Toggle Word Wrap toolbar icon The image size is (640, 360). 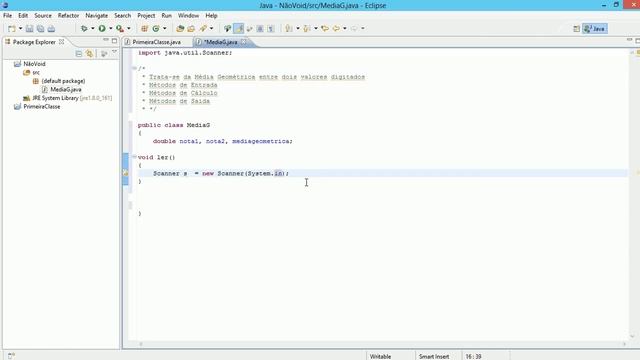(x=249, y=29)
